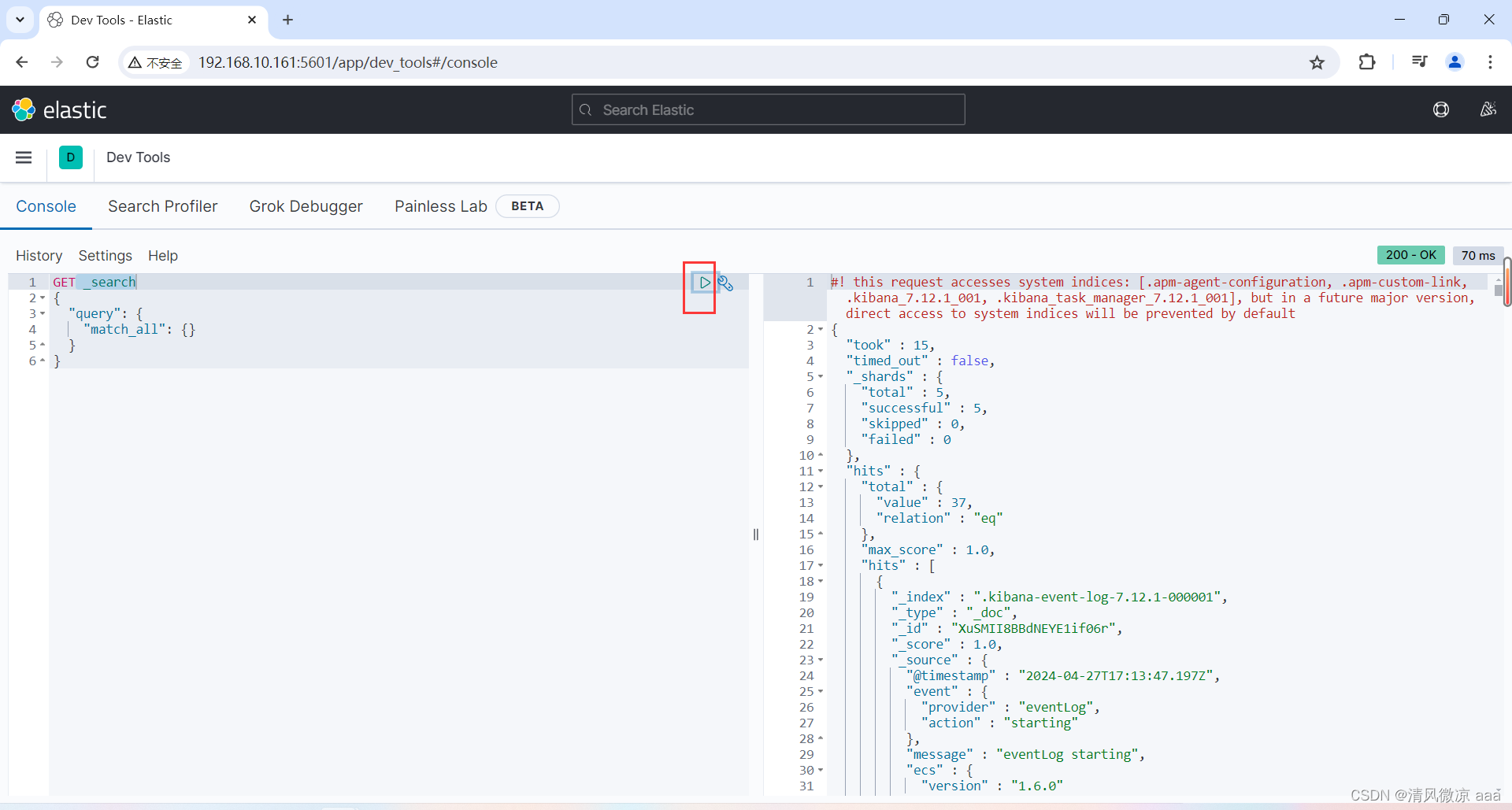Click the magnifier in Search Elastic box
1512x810 pixels.
(x=585, y=110)
